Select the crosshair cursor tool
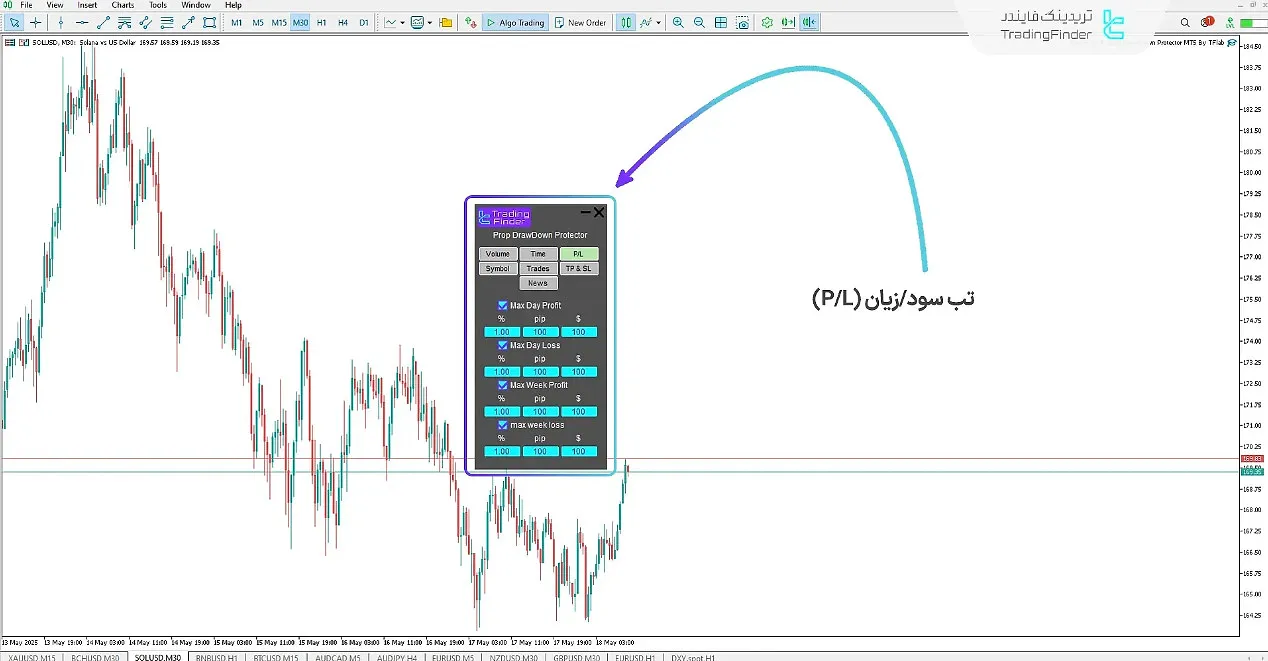Screen dimensions: 1268x661 (36, 22)
